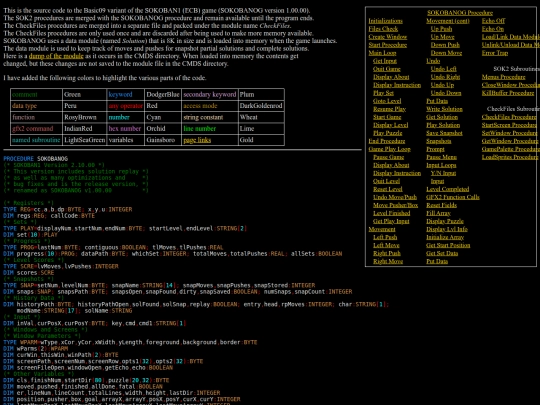Open the Down Push link
The image size is (540, 405).
[x=445, y=45]
